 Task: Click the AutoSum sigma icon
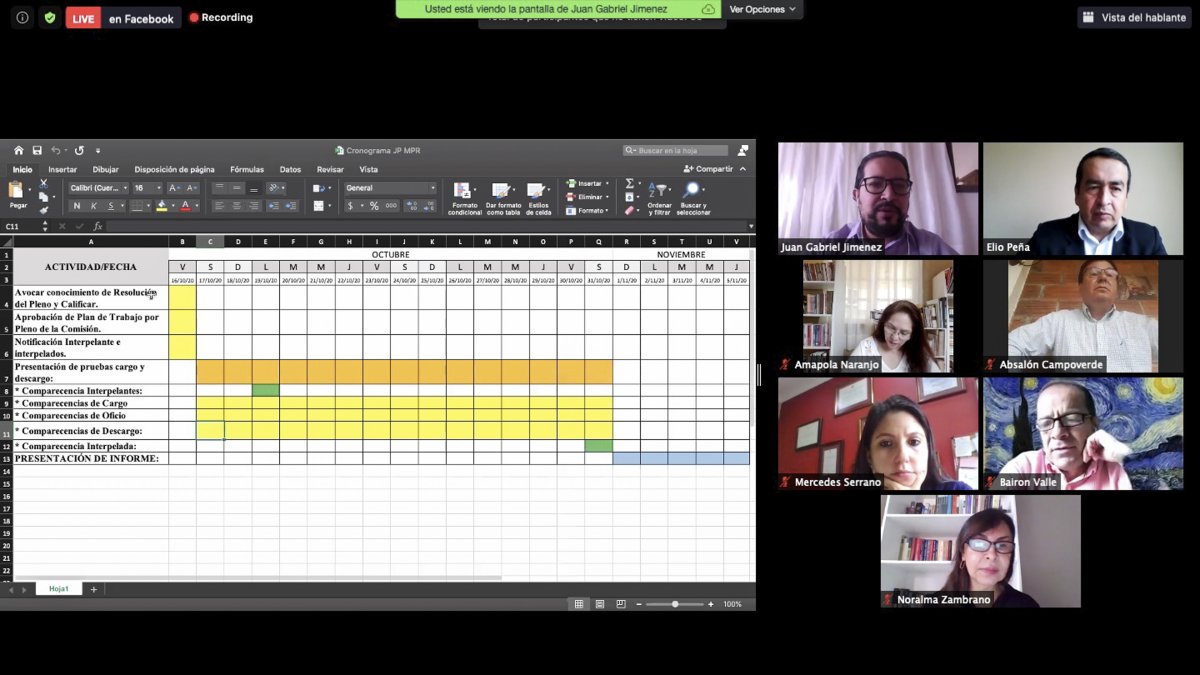click(629, 184)
